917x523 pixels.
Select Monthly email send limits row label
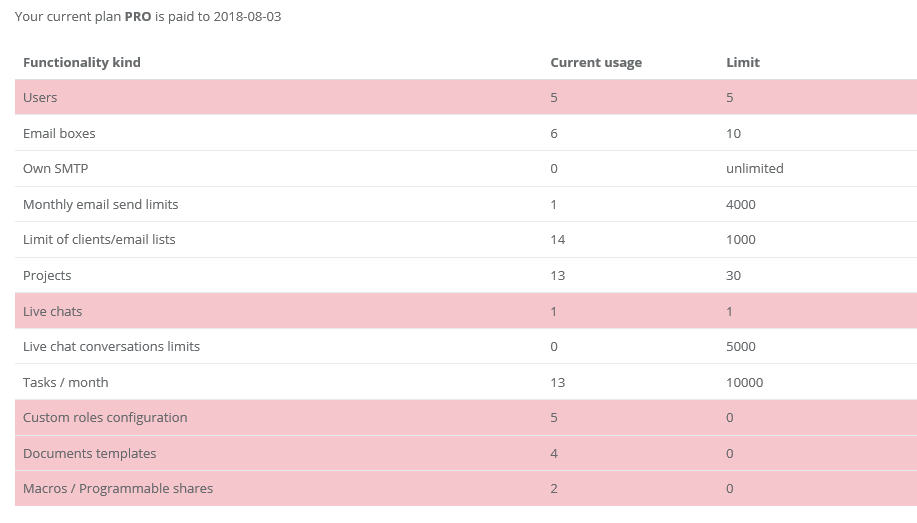pos(100,204)
